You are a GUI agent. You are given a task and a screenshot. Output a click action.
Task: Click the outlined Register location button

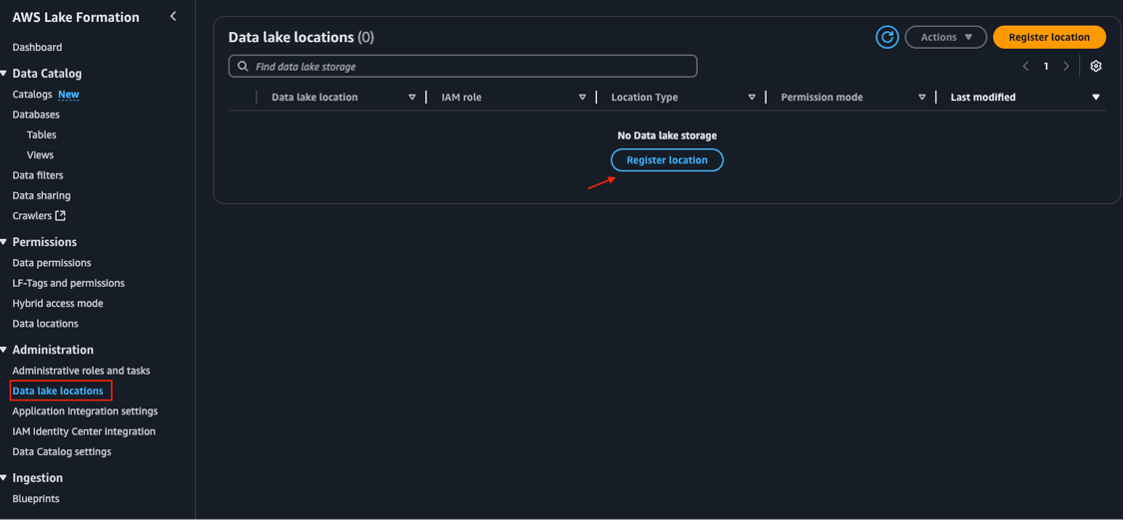point(667,160)
